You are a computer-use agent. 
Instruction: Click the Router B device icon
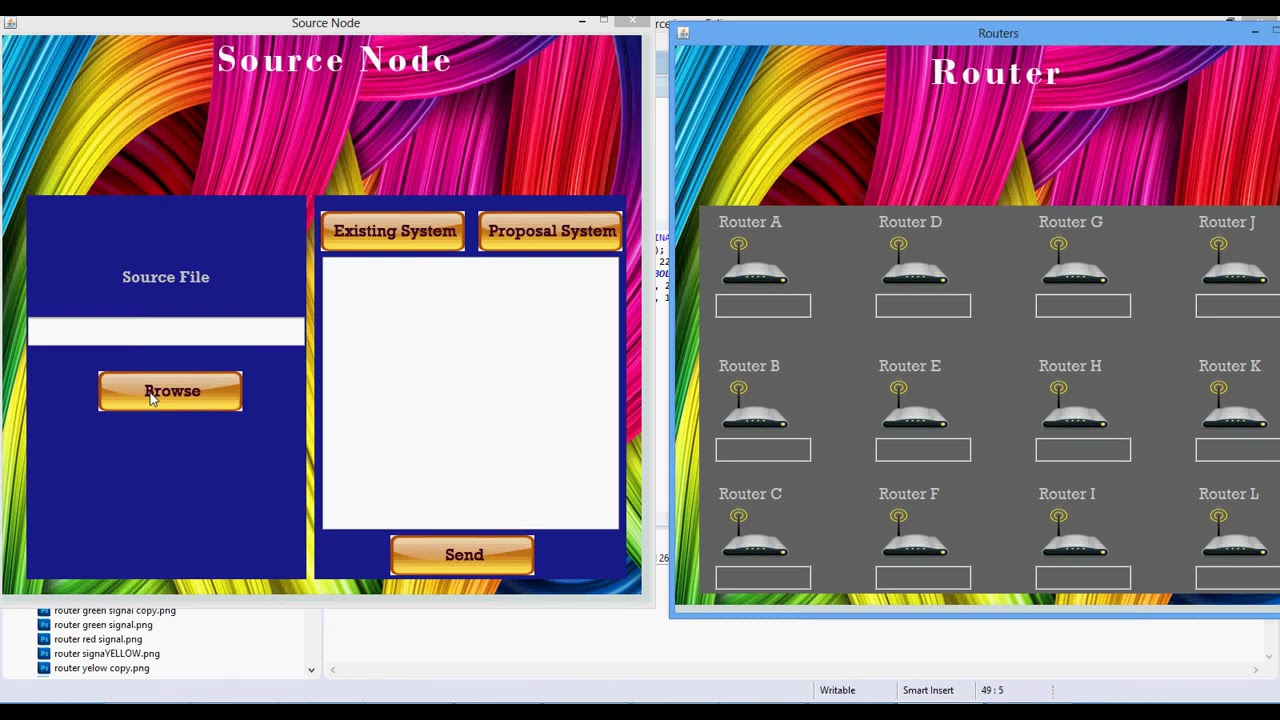click(754, 406)
